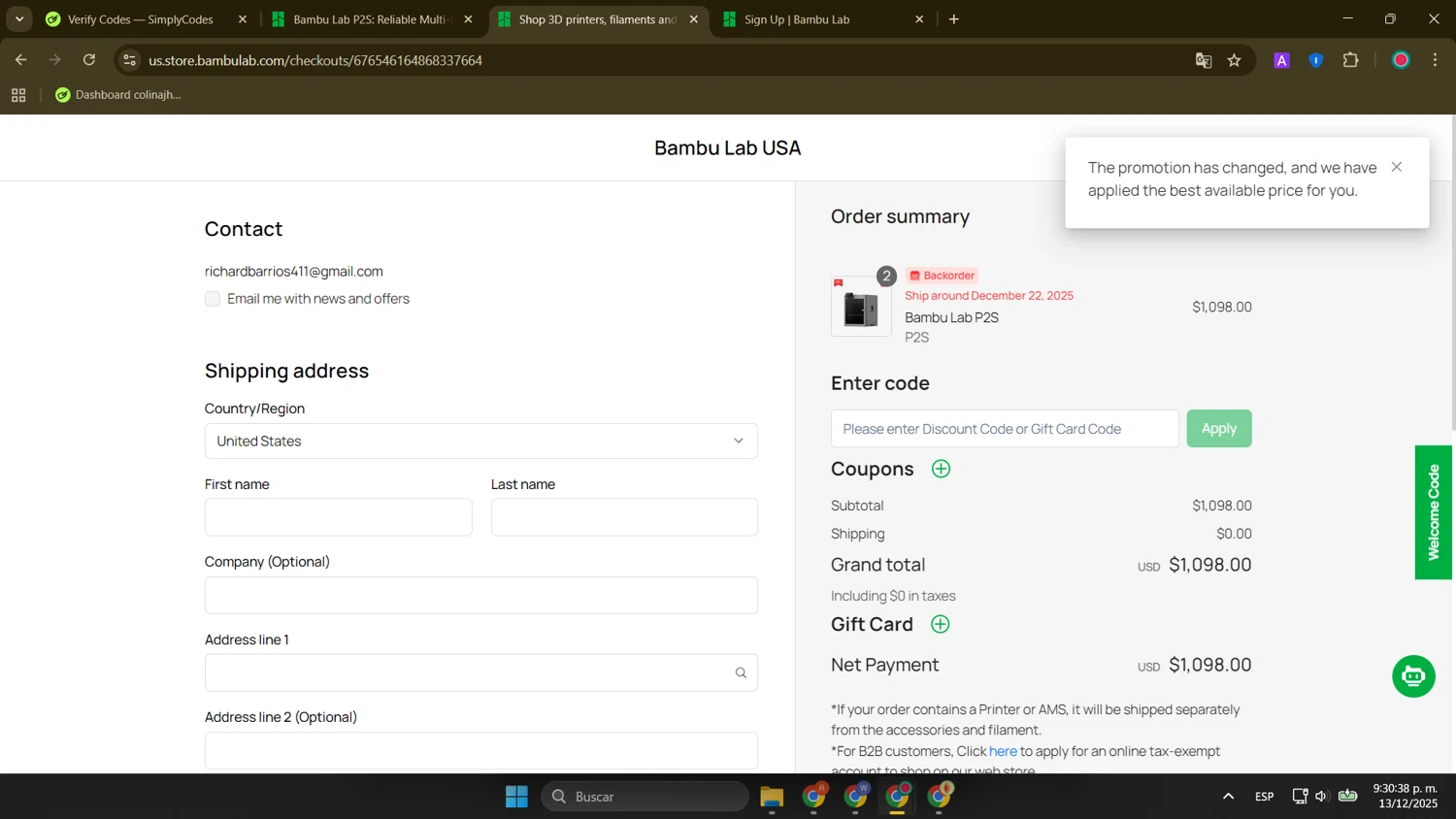Click the discount or gift card code field

point(1005,429)
